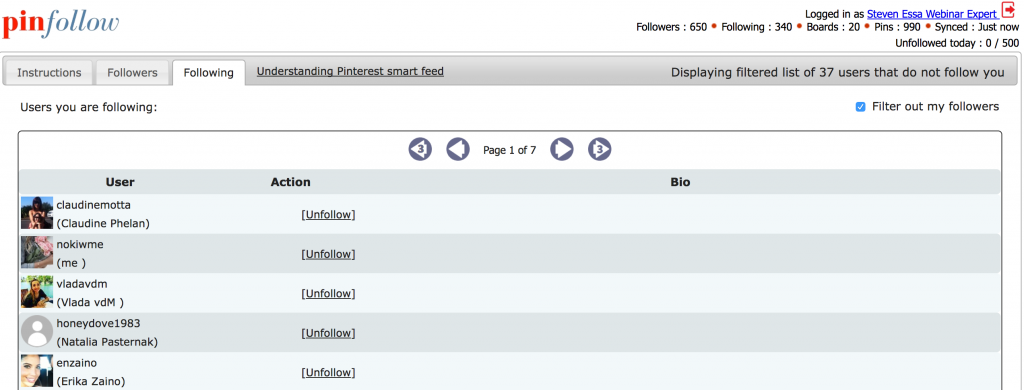Screen dimensions: 1024x390
Task: Unfollow user vladavdm
Action: tap(328, 293)
